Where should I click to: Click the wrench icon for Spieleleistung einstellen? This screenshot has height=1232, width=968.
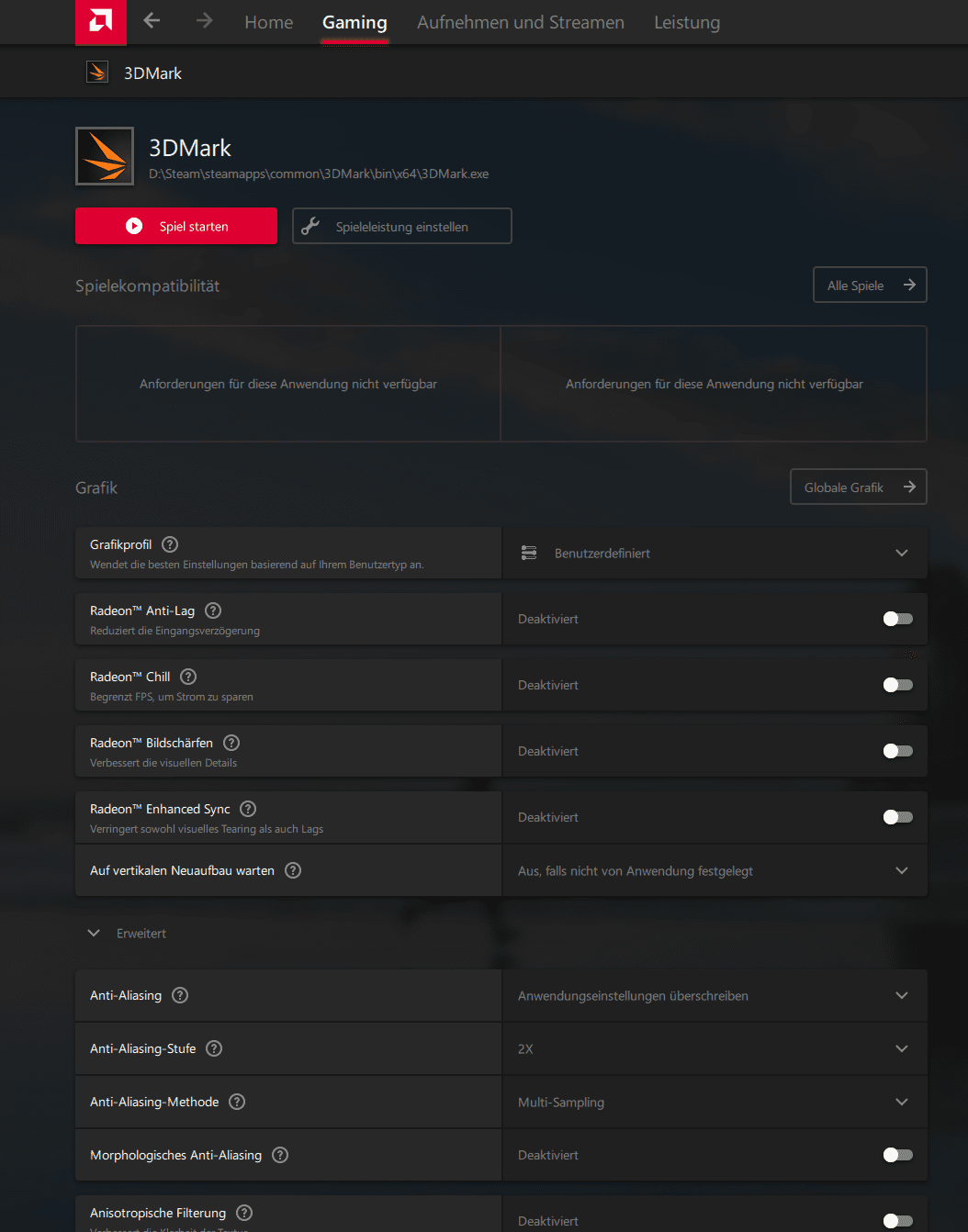pyautogui.click(x=310, y=226)
